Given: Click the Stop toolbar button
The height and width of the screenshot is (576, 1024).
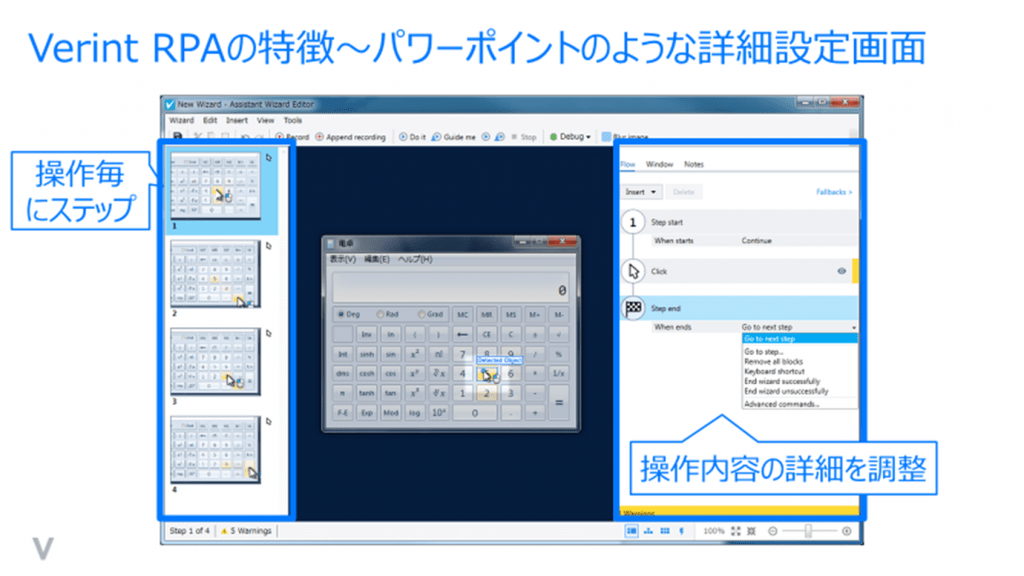Looking at the screenshot, I should point(524,136).
